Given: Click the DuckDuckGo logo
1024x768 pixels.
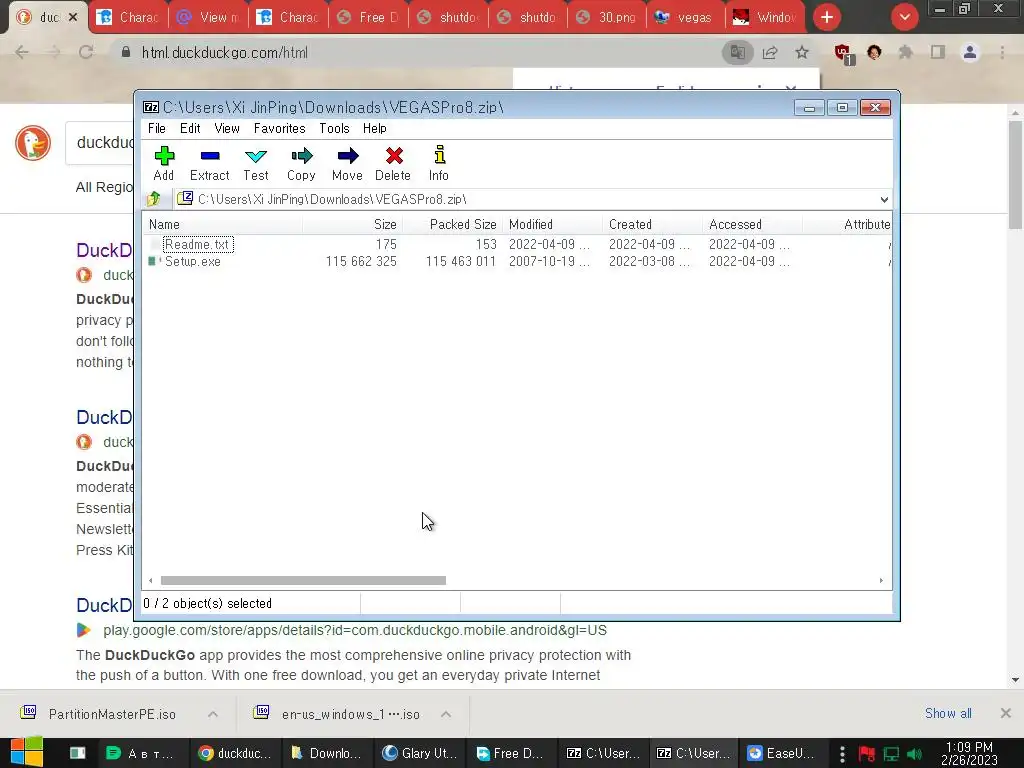Looking at the screenshot, I should [x=33, y=143].
